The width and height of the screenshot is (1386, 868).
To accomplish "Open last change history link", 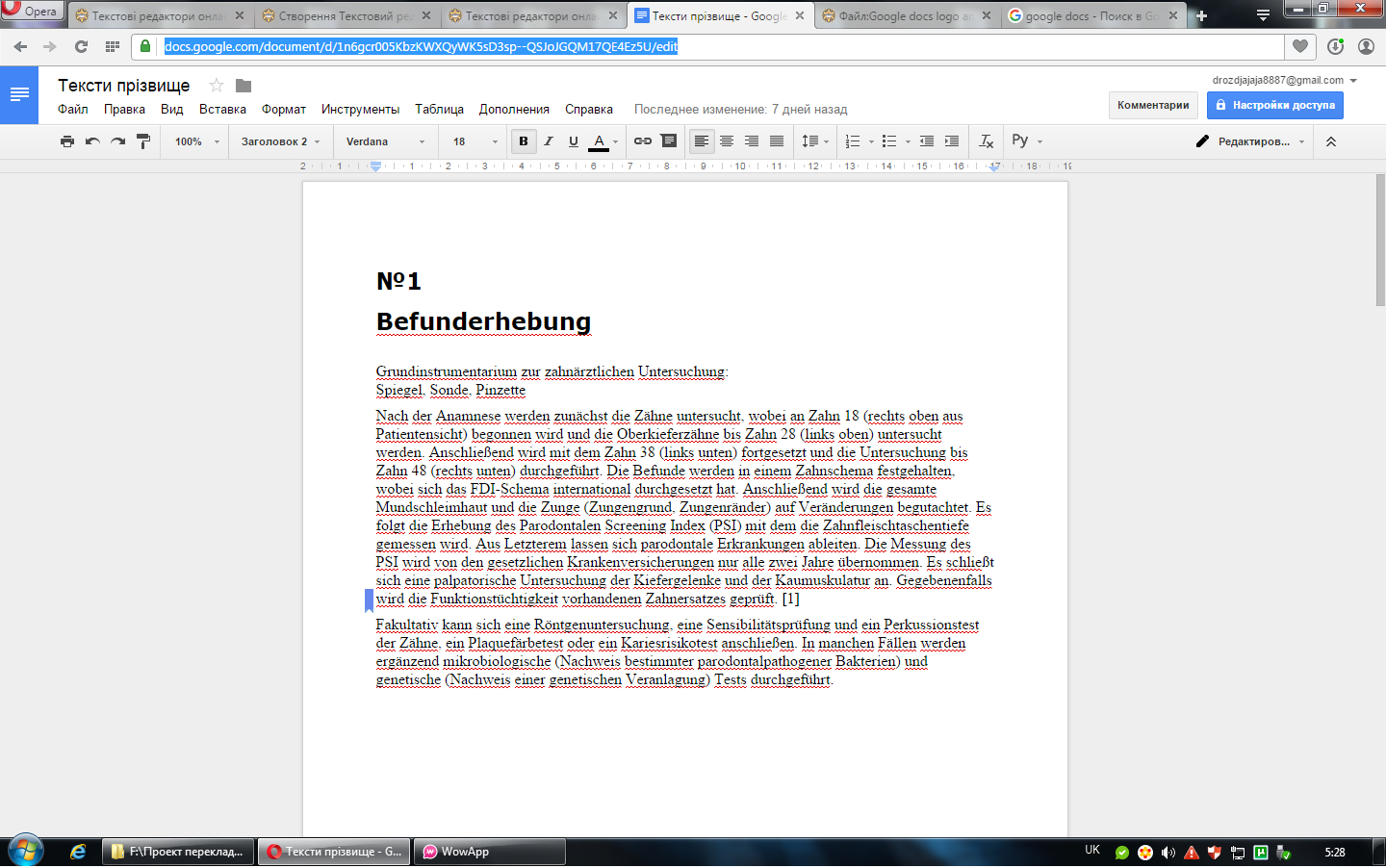I will tap(741, 109).
